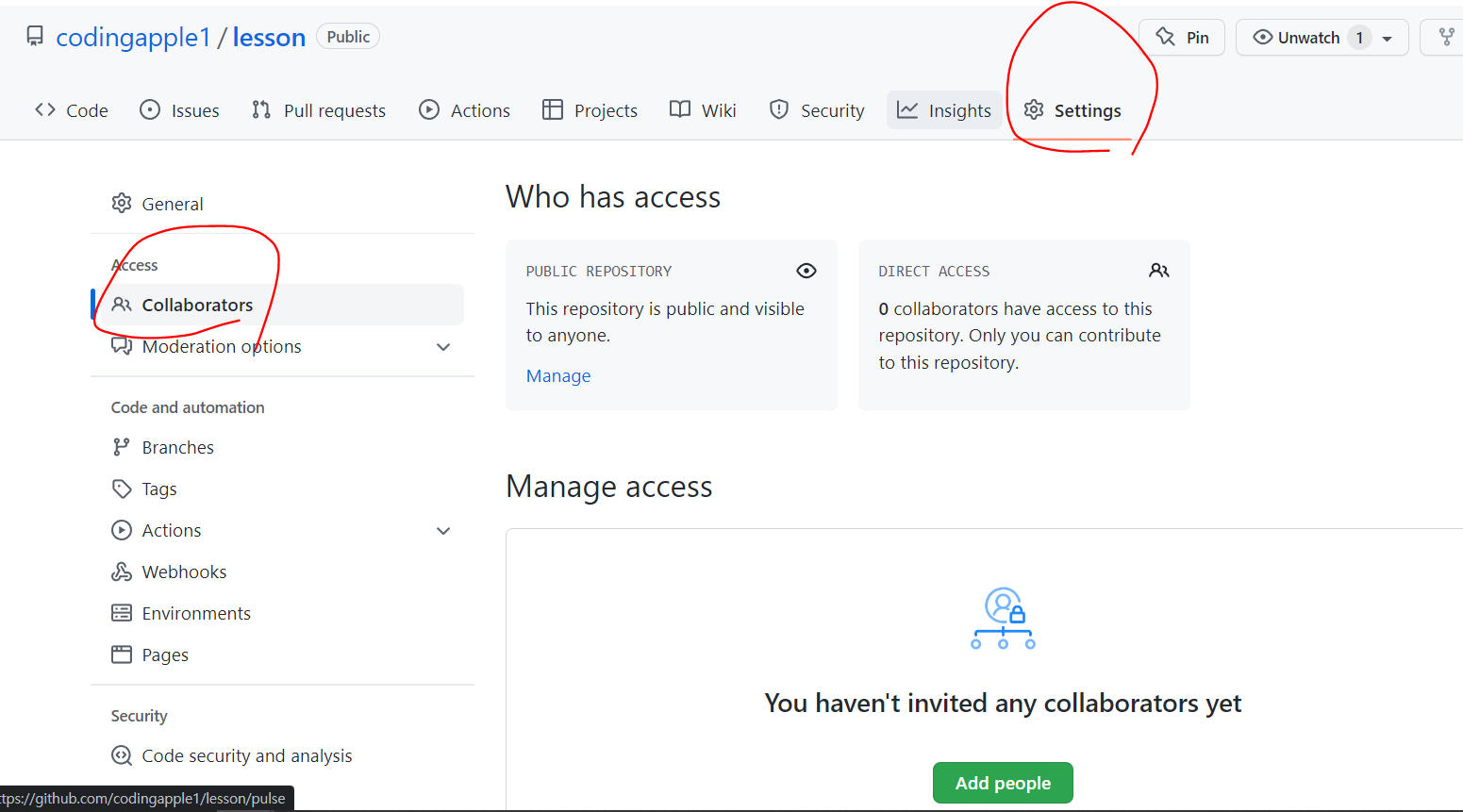Click the sidebar Actions play icon

coord(122,530)
